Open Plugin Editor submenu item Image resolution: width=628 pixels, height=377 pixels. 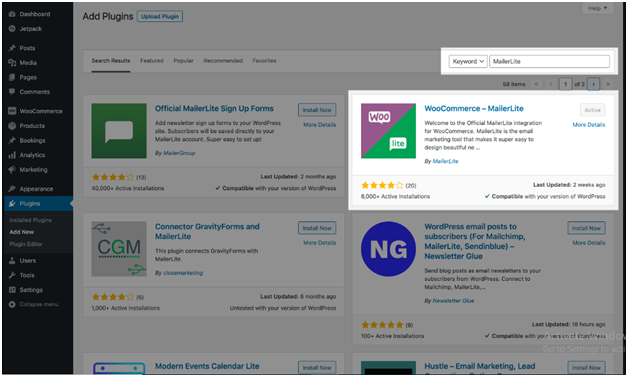[26, 244]
